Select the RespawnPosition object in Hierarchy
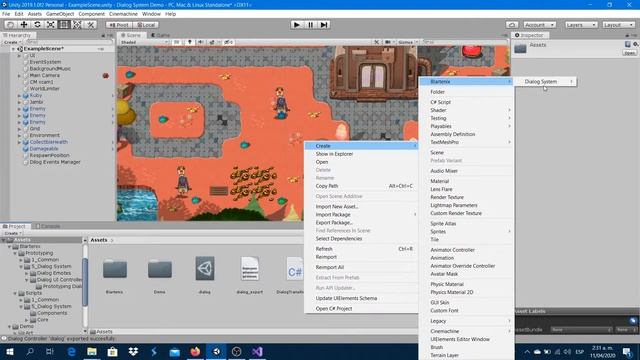 [49, 156]
